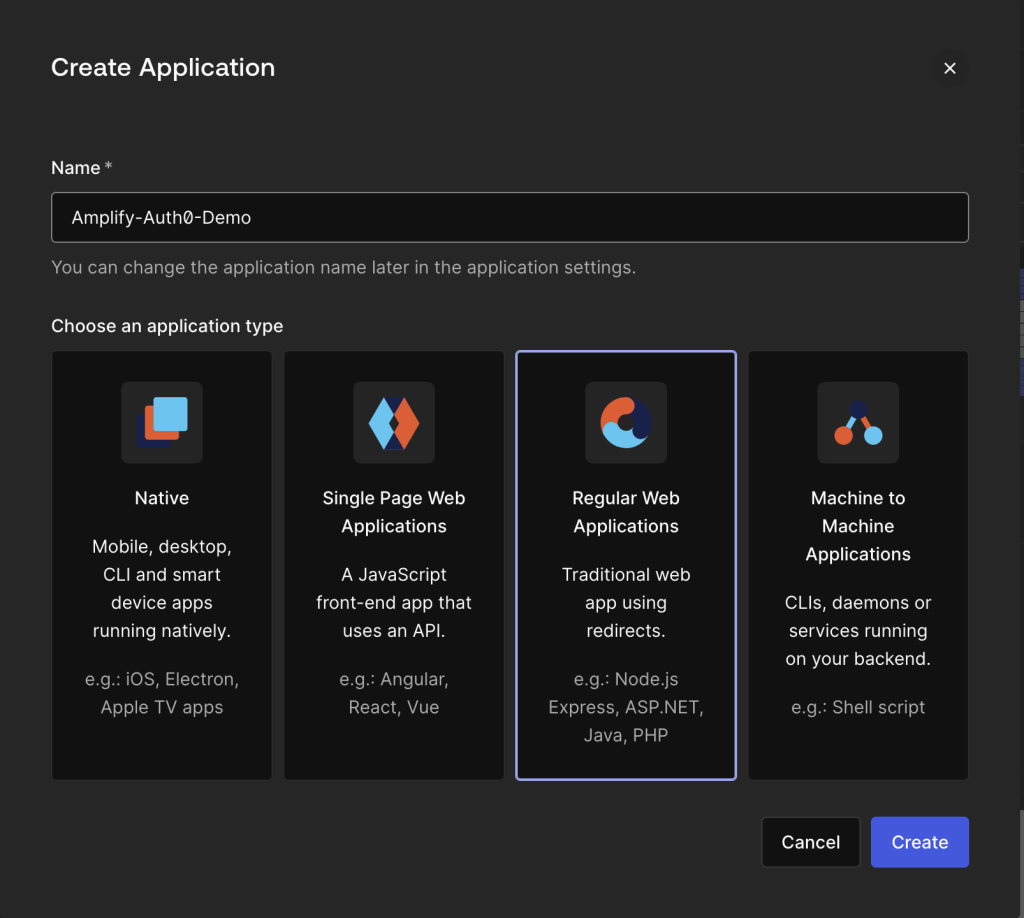This screenshot has width=1024, height=918.
Task: Click the "e.g.: Node.js Express, ASP.NET" example text
Action: [x=626, y=707]
